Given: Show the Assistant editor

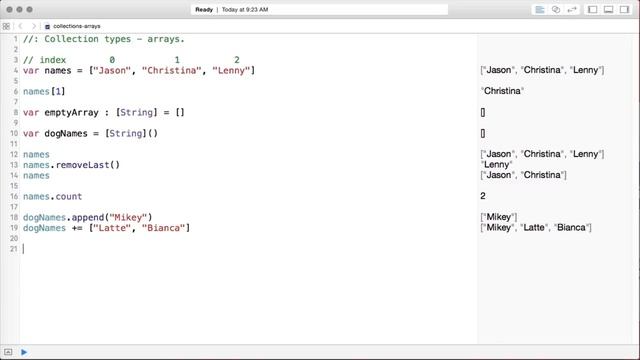Looking at the screenshot, I should coord(556,9).
